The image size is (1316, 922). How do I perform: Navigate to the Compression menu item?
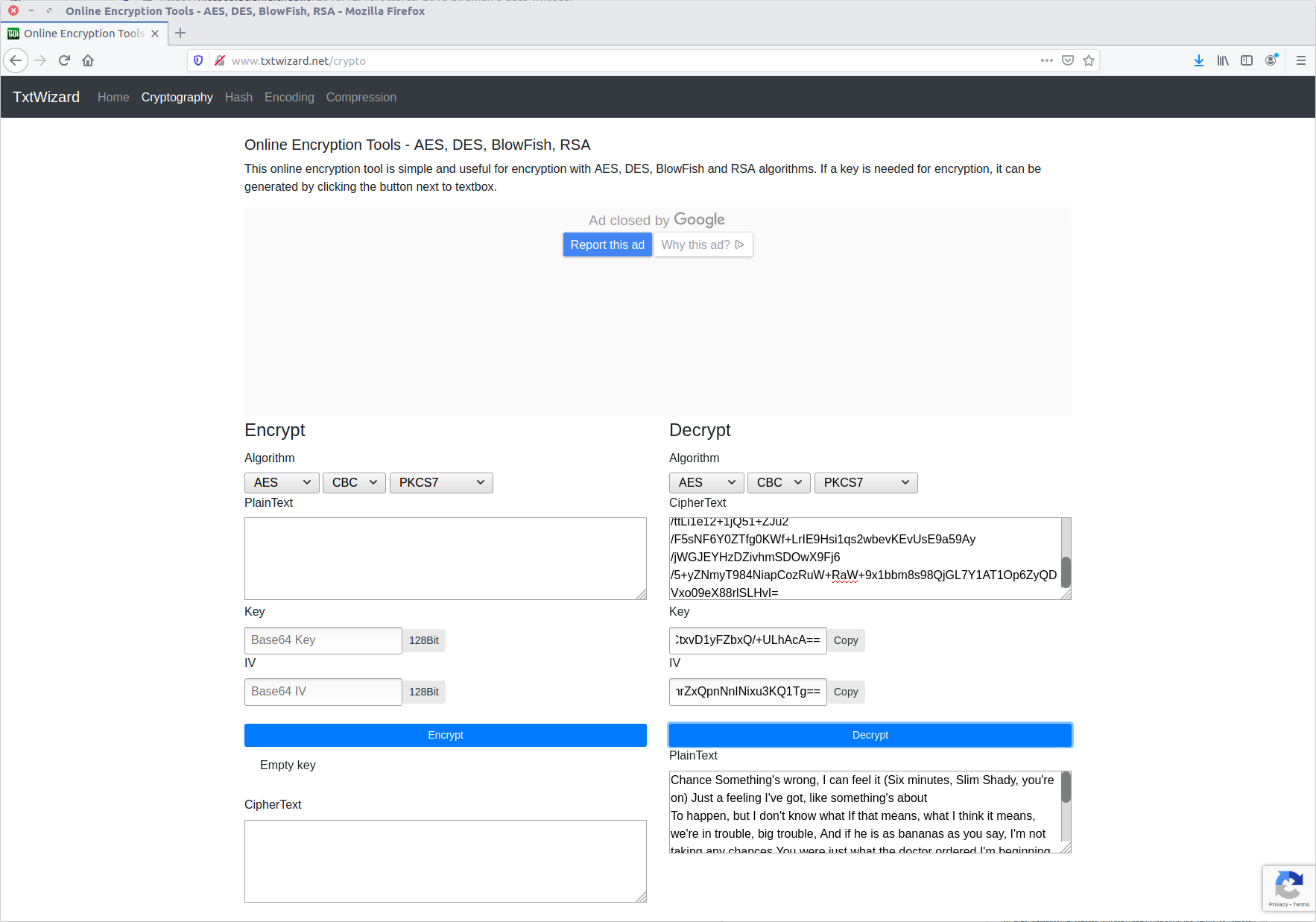coord(361,97)
